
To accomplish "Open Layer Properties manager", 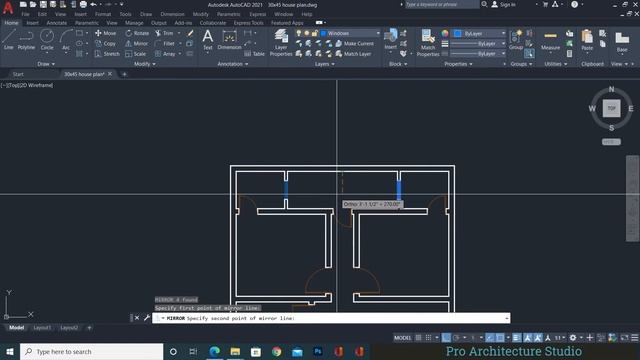I will (281, 43).
